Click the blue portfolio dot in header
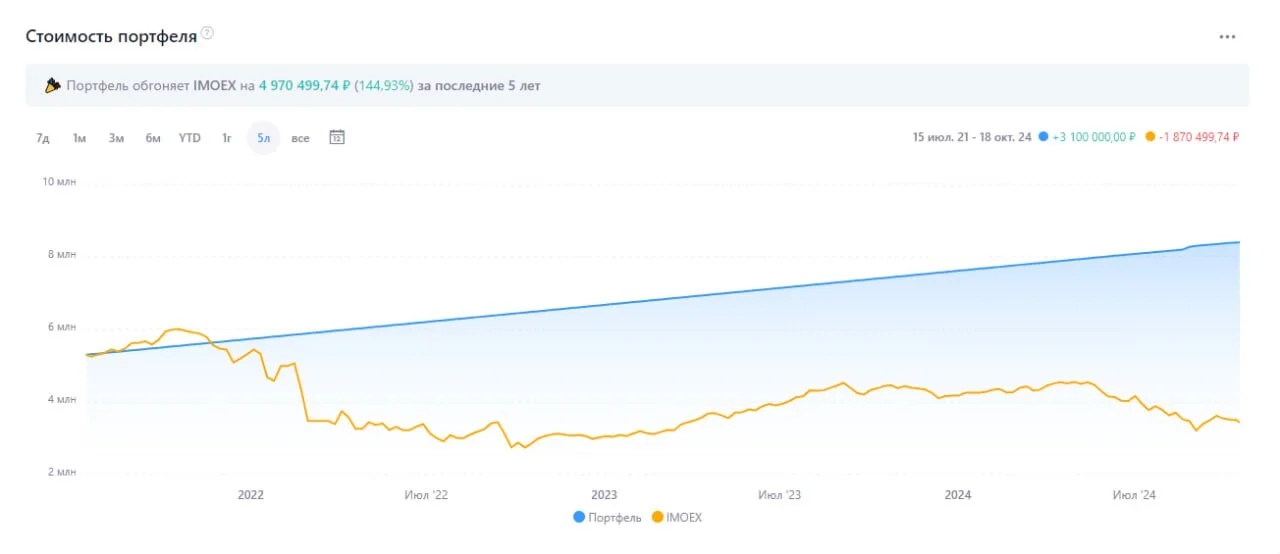The width and height of the screenshot is (1280, 554). pos(1044,137)
